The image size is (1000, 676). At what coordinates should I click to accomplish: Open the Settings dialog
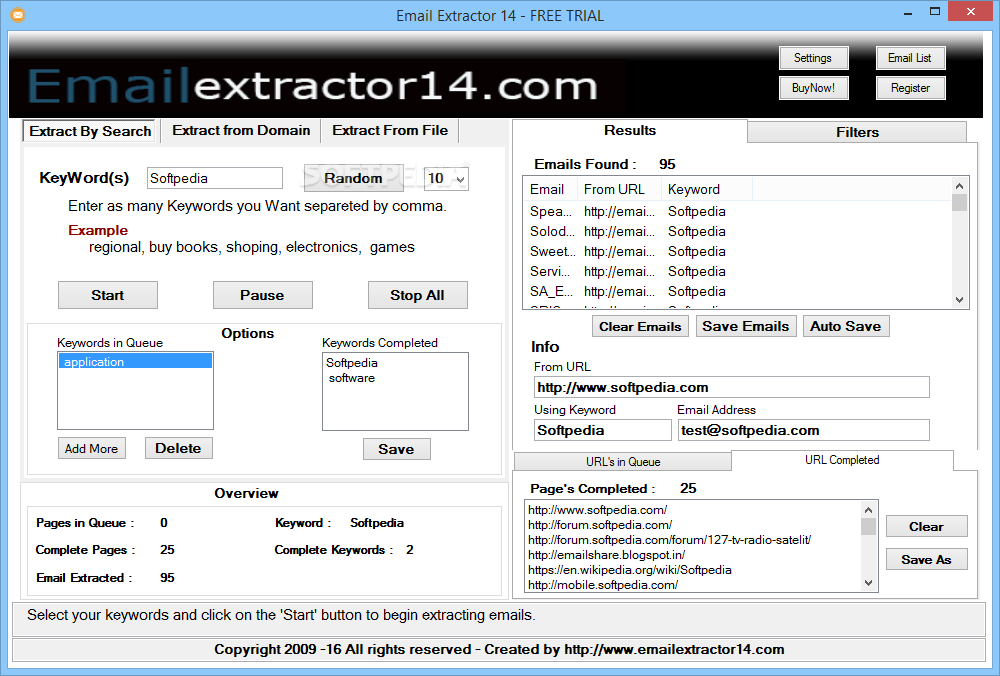pos(813,58)
